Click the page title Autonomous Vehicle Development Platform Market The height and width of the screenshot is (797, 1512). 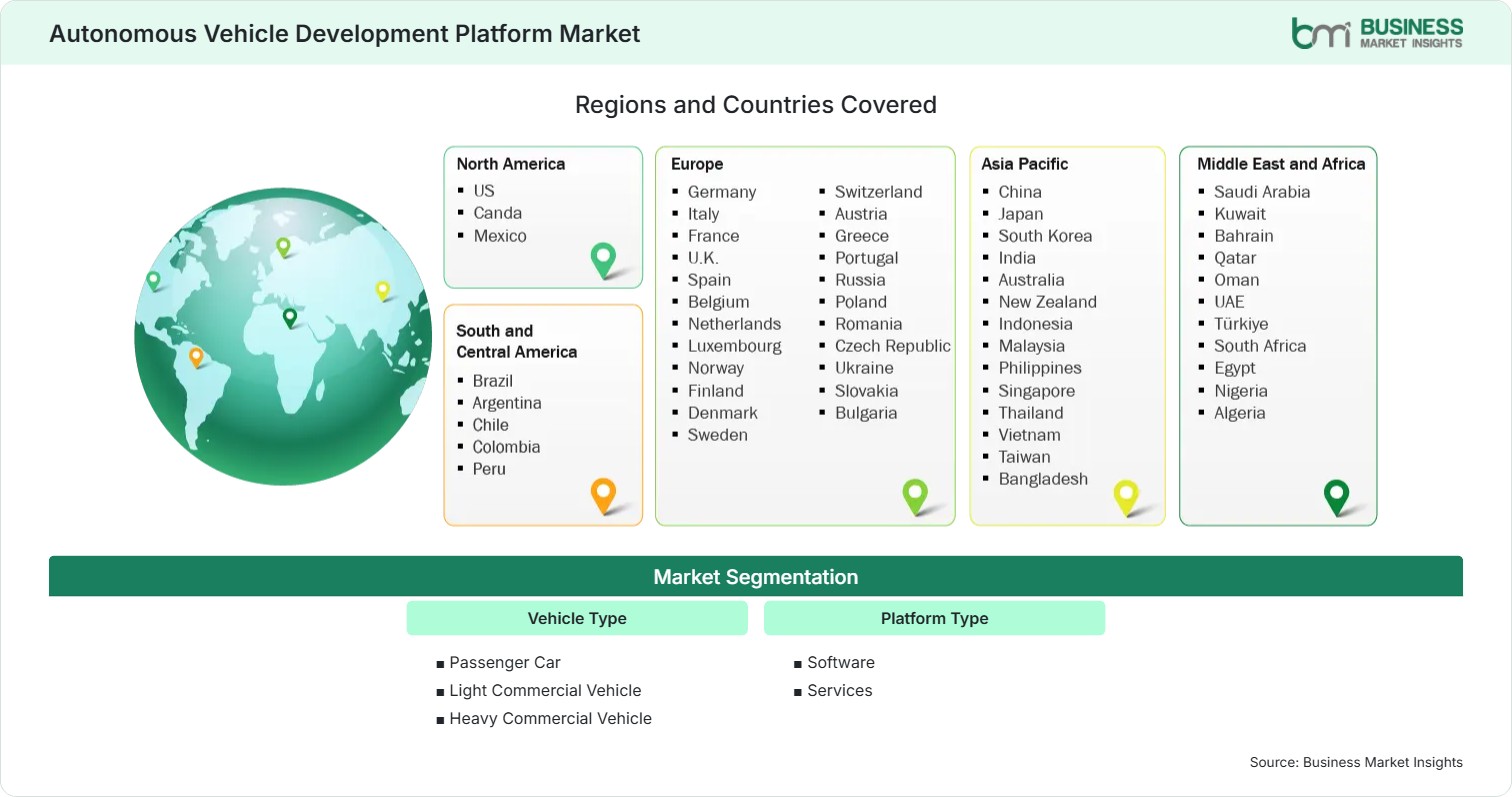click(x=345, y=33)
